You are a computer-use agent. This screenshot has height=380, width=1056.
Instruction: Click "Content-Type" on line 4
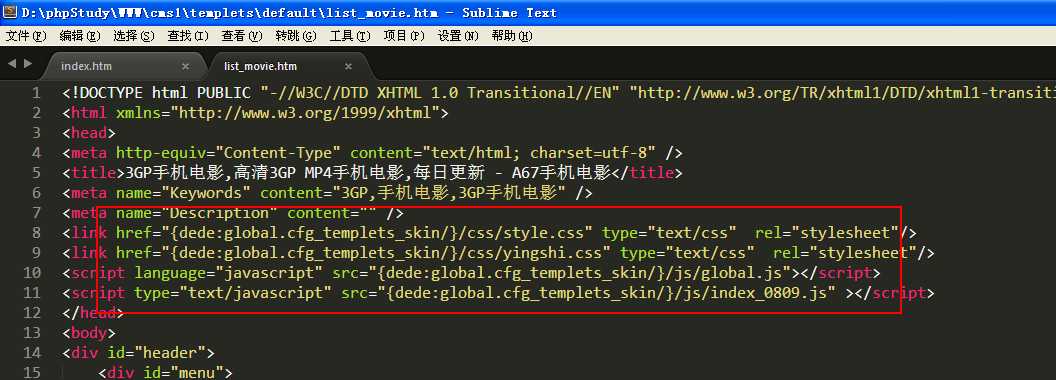tap(277, 153)
